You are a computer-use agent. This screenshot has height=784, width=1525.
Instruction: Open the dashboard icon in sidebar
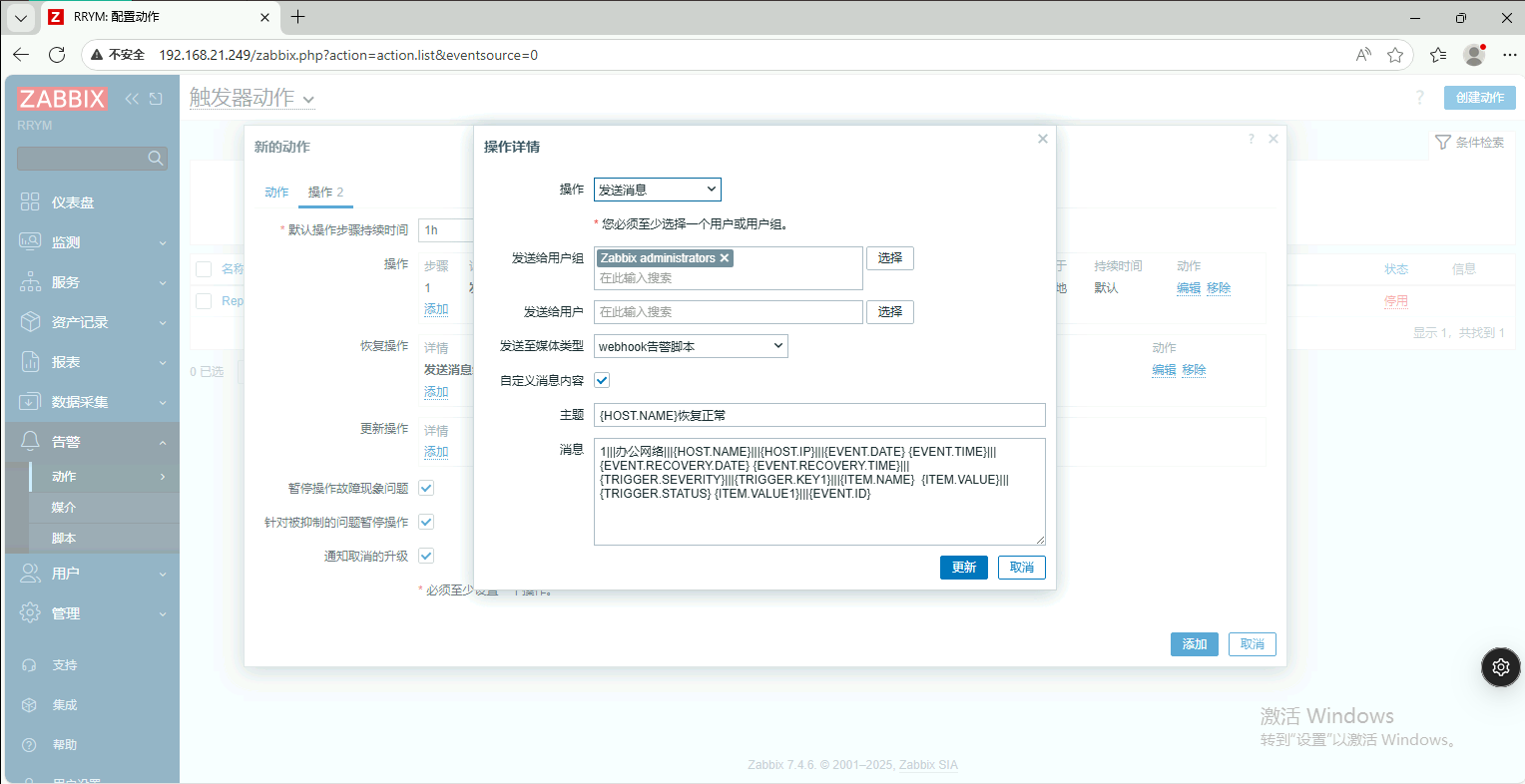(30, 202)
